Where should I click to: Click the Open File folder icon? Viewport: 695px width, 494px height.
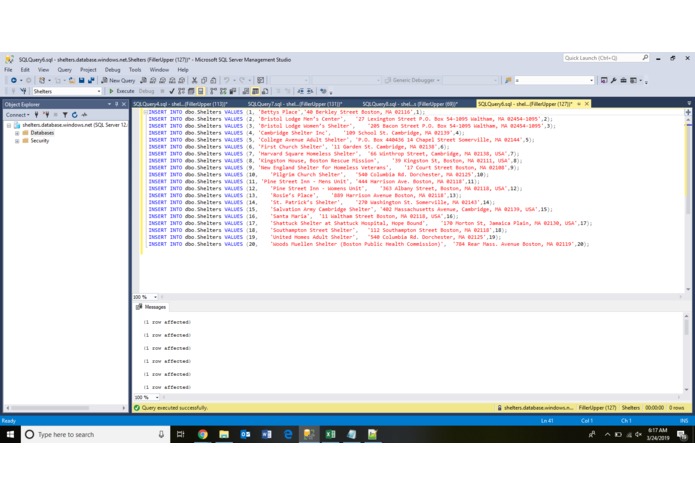(71, 80)
